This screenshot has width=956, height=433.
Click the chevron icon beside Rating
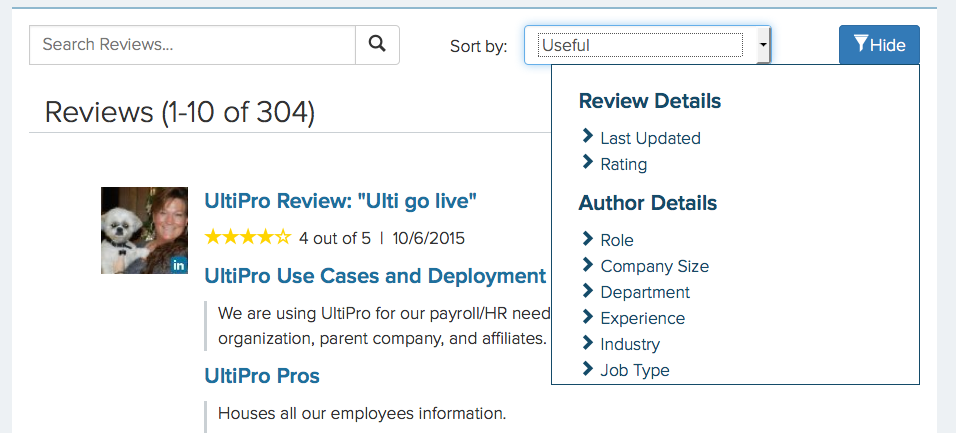coord(588,163)
